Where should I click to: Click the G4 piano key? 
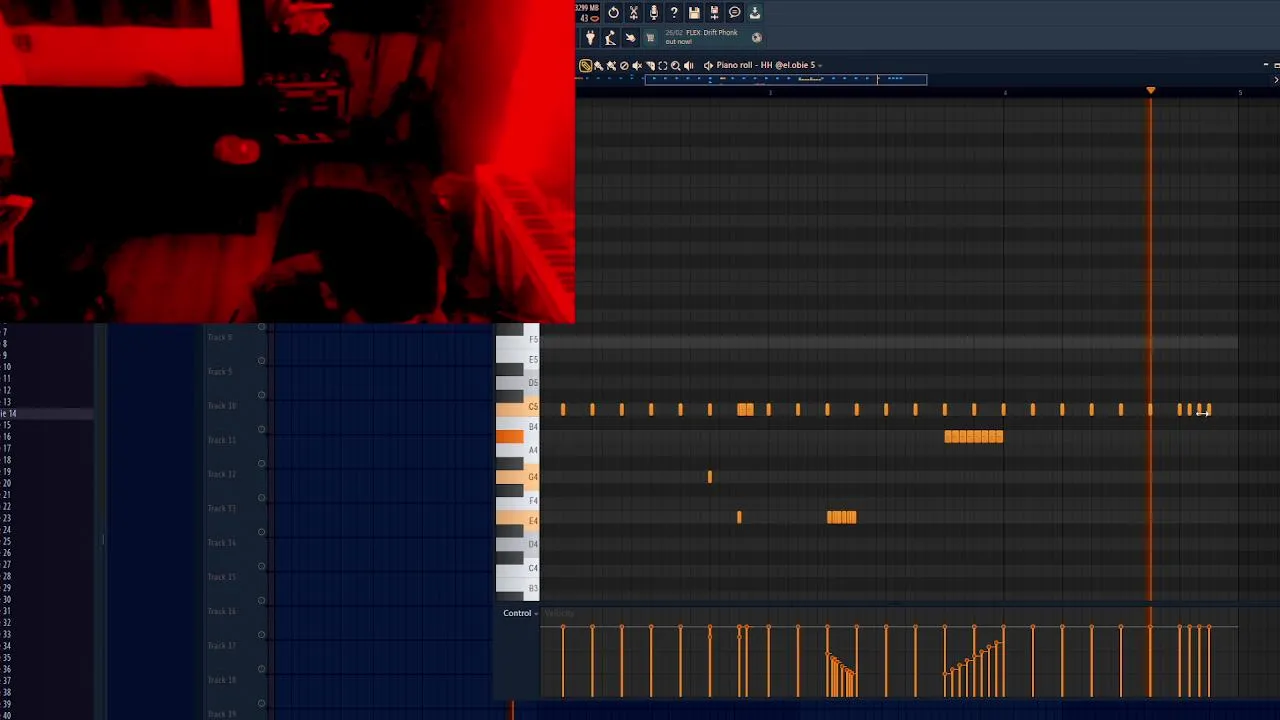(x=517, y=477)
